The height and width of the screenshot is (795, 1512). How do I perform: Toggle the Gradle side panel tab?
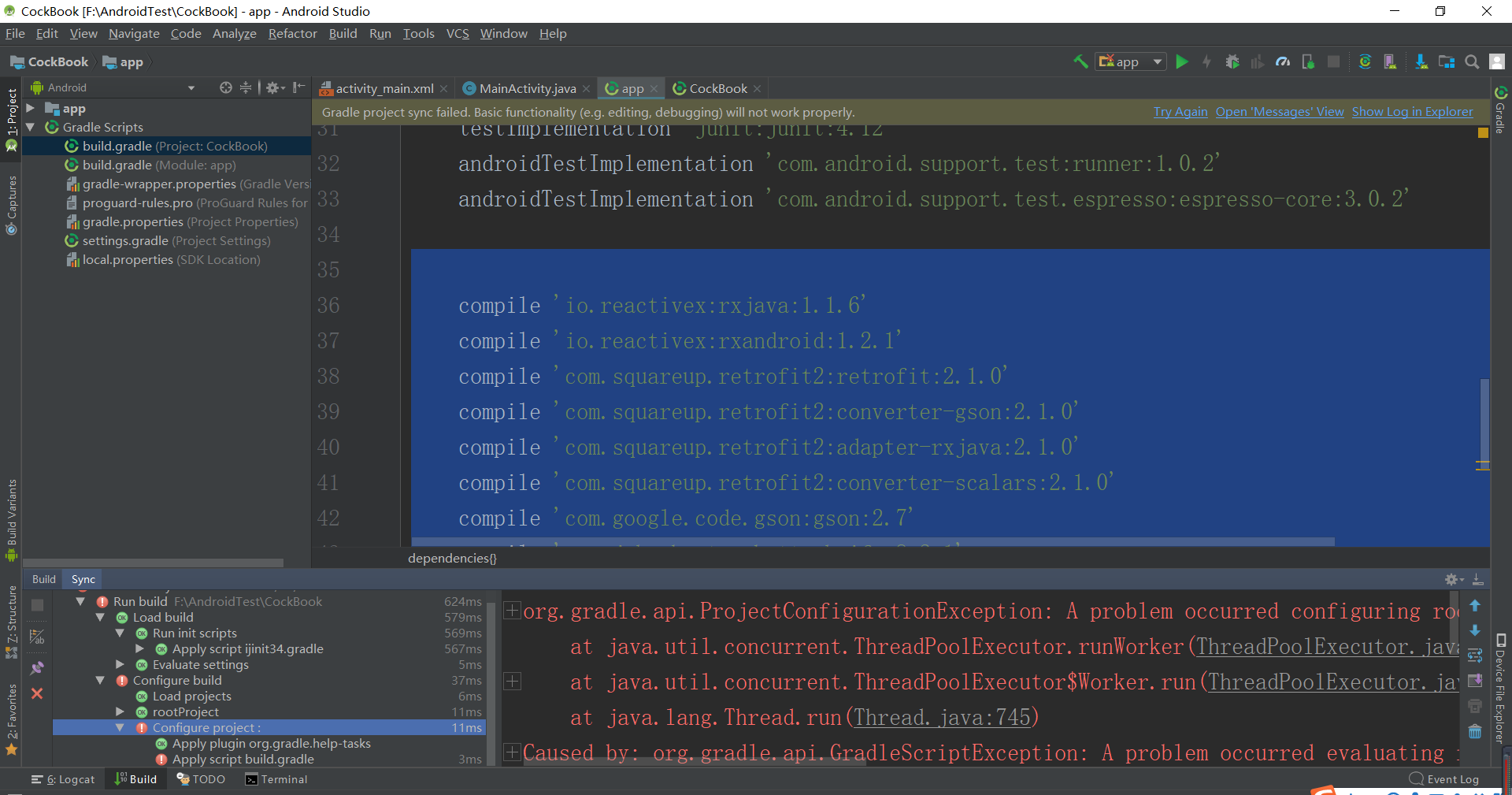tap(1501, 110)
